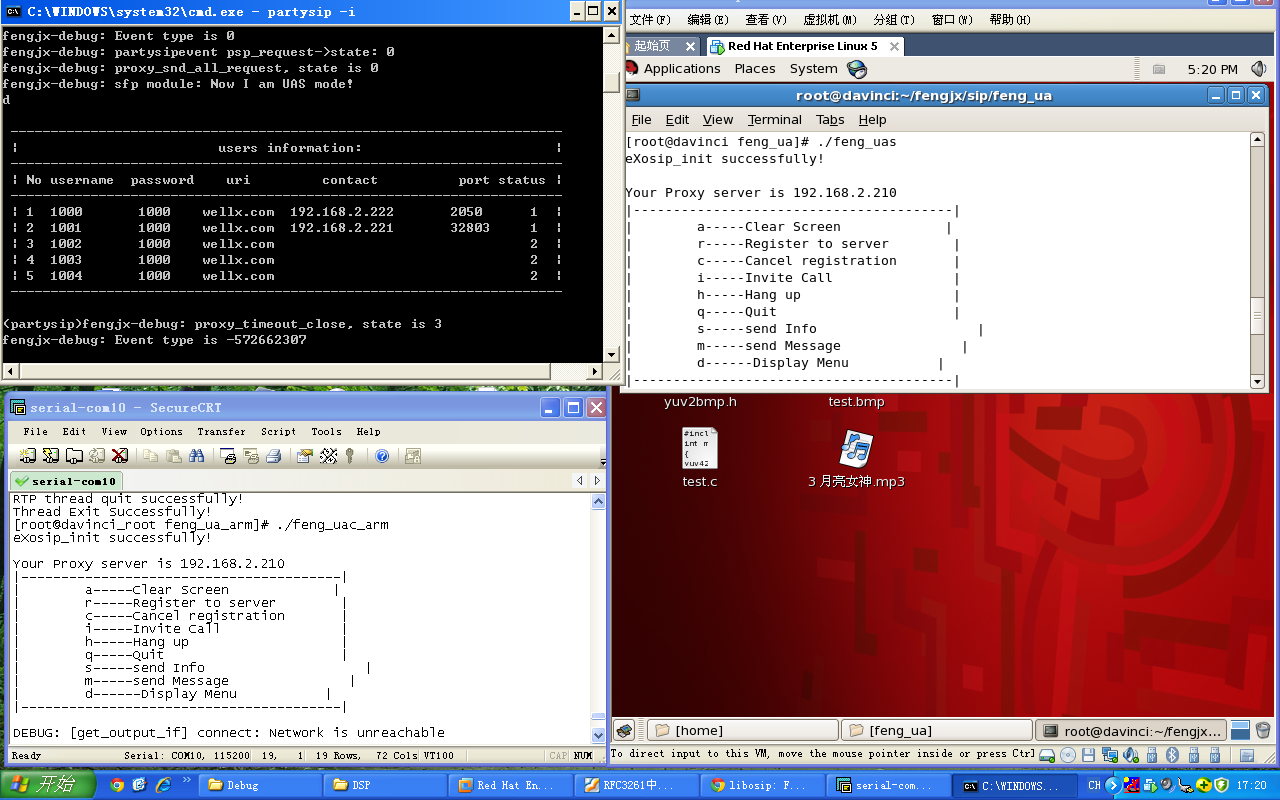This screenshot has width=1280, height=800.
Task: Click the Bluetooth icon in VM status bar
Action: pos(1173,754)
